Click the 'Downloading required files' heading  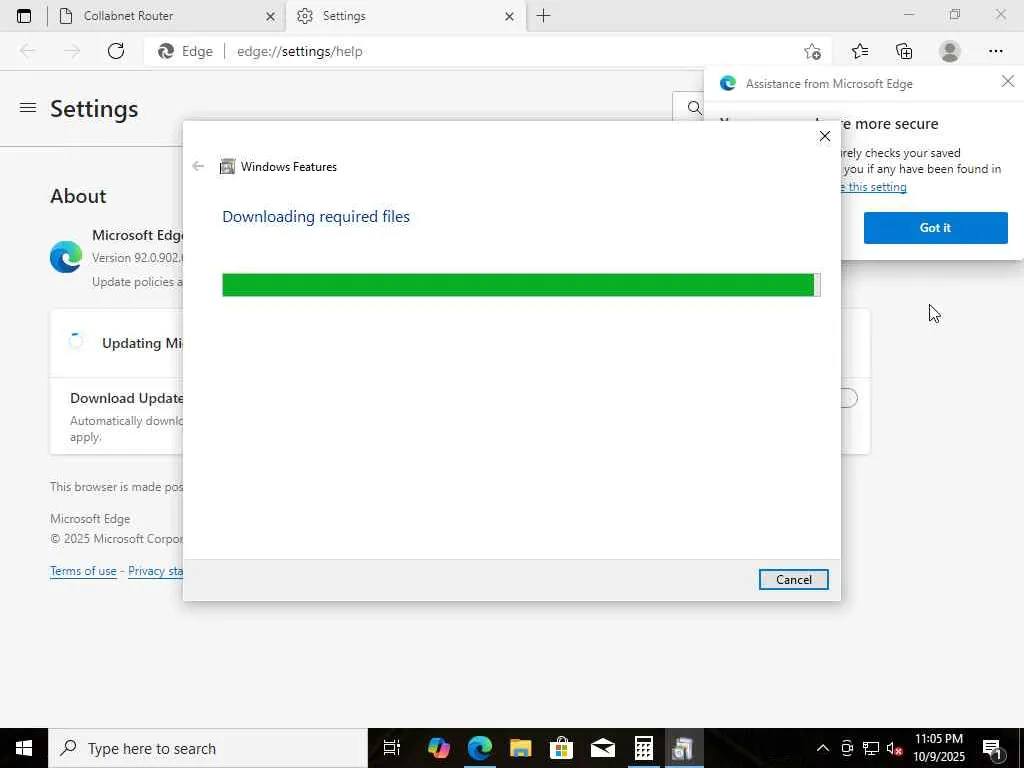[x=316, y=216]
